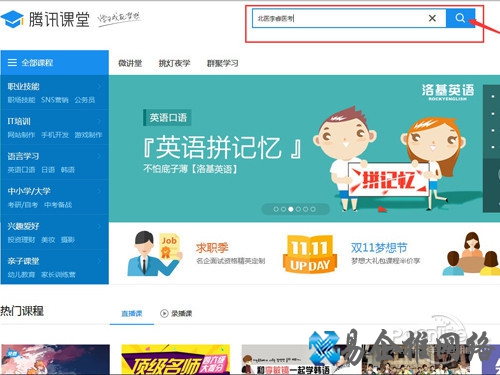
Task: Select the first carousel indicator dot
Action: point(276,209)
